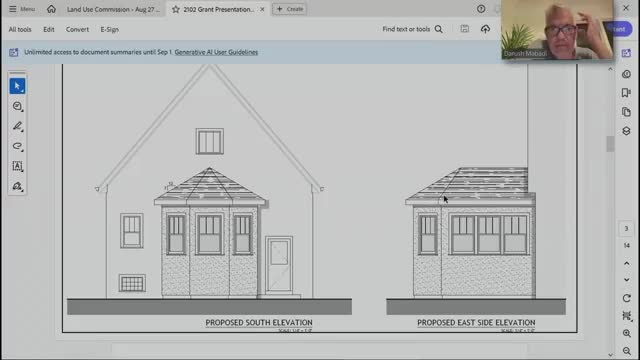This screenshot has height=360, width=640.
Task: Open the Edit menu
Action: pos(49,29)
